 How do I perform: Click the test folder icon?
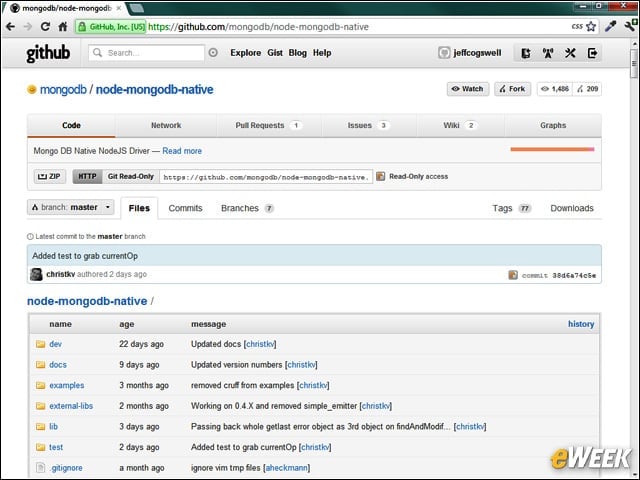[x=40, y=447]
